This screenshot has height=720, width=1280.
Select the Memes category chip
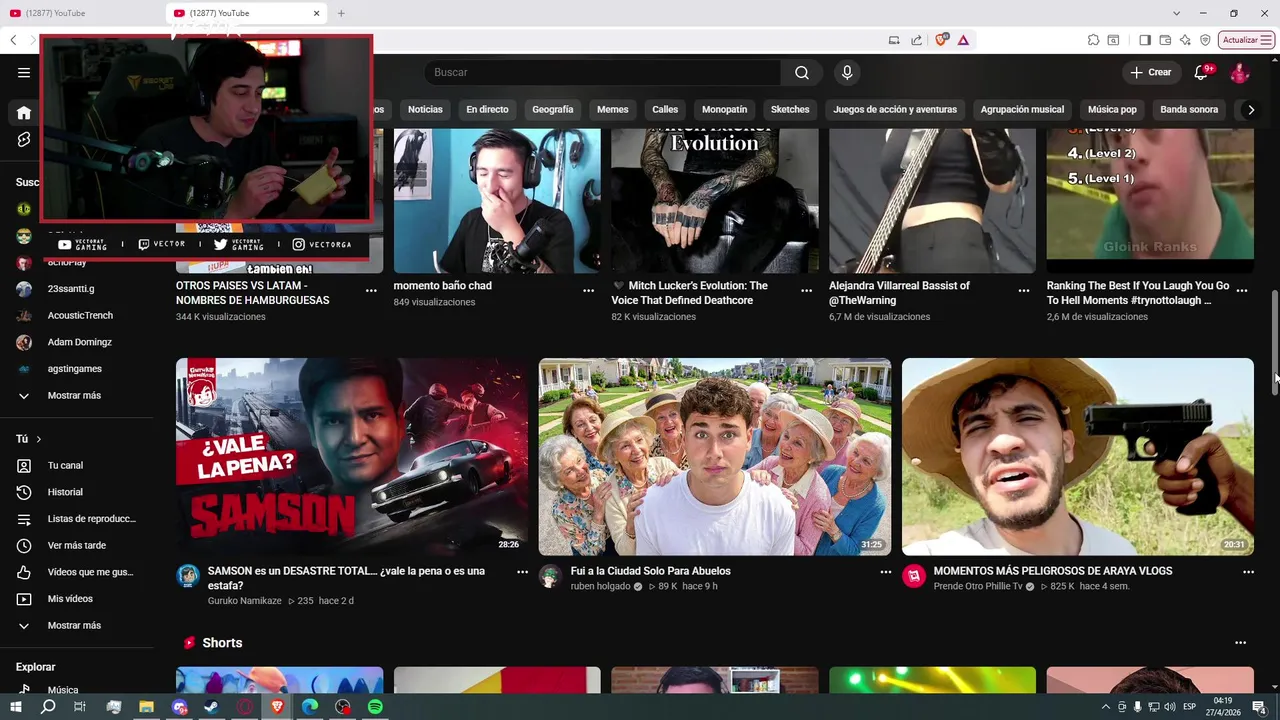(x=613, y=109)
